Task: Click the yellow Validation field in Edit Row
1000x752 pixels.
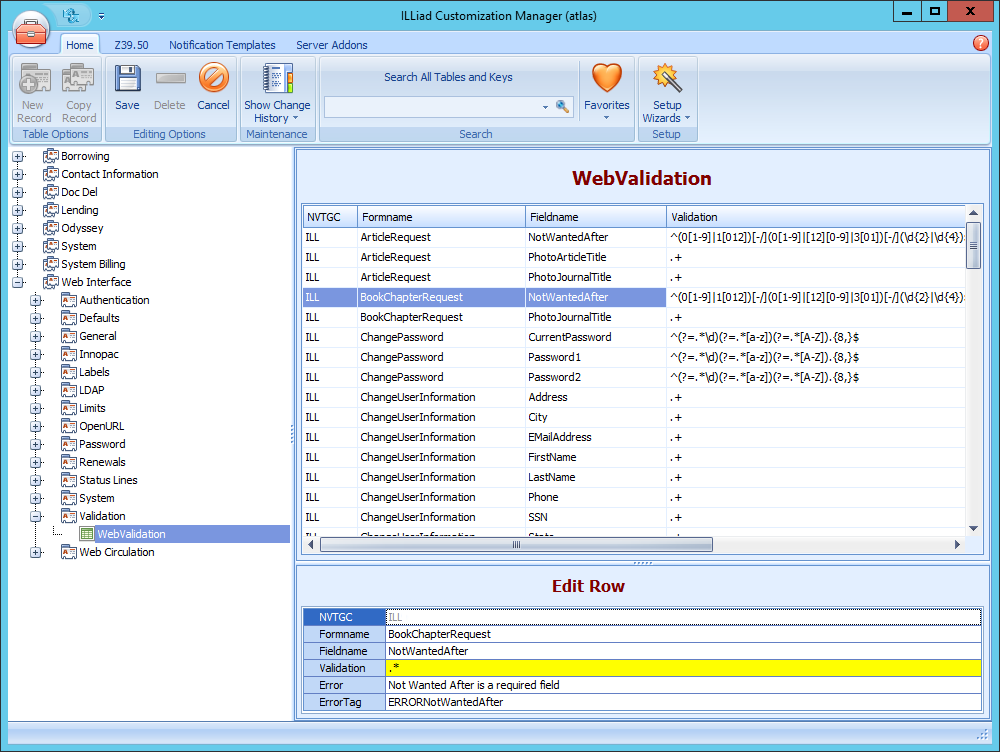Action: tap(683, 668)
